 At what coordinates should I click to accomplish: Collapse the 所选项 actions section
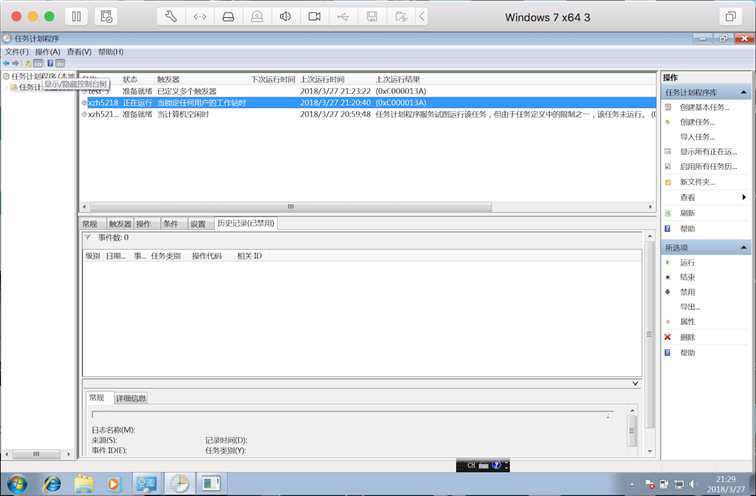click(743, 247)
